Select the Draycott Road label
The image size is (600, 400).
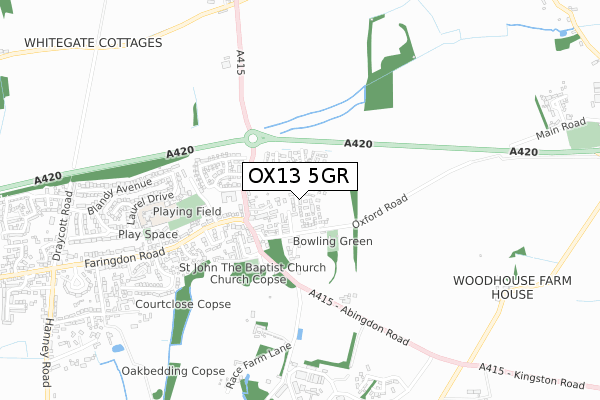click(x=62, y=226)
